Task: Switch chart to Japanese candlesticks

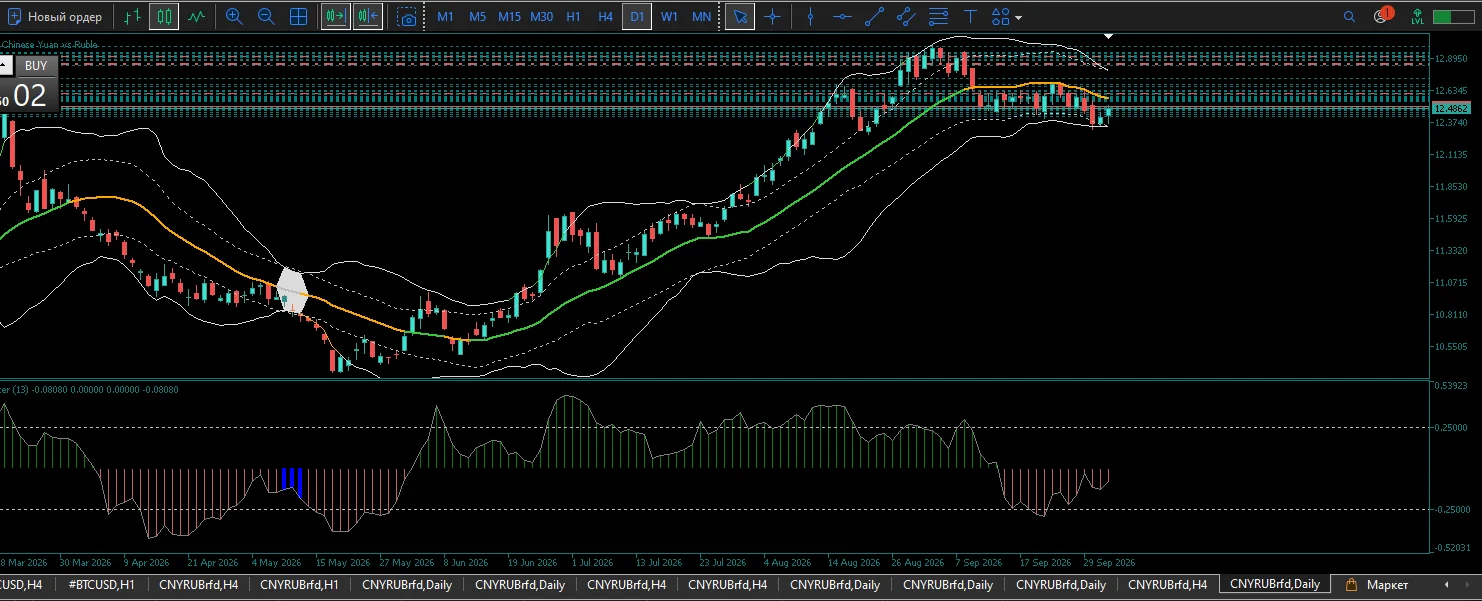Action: tap(164, 17)
